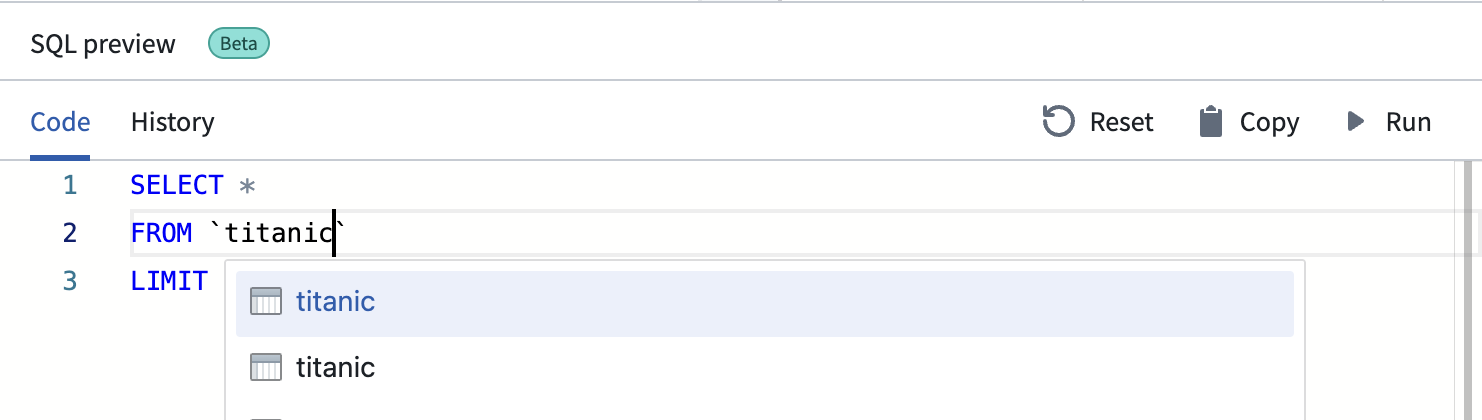Click the SQL preview panel title
1482x420 pixels.
(103, 44)
